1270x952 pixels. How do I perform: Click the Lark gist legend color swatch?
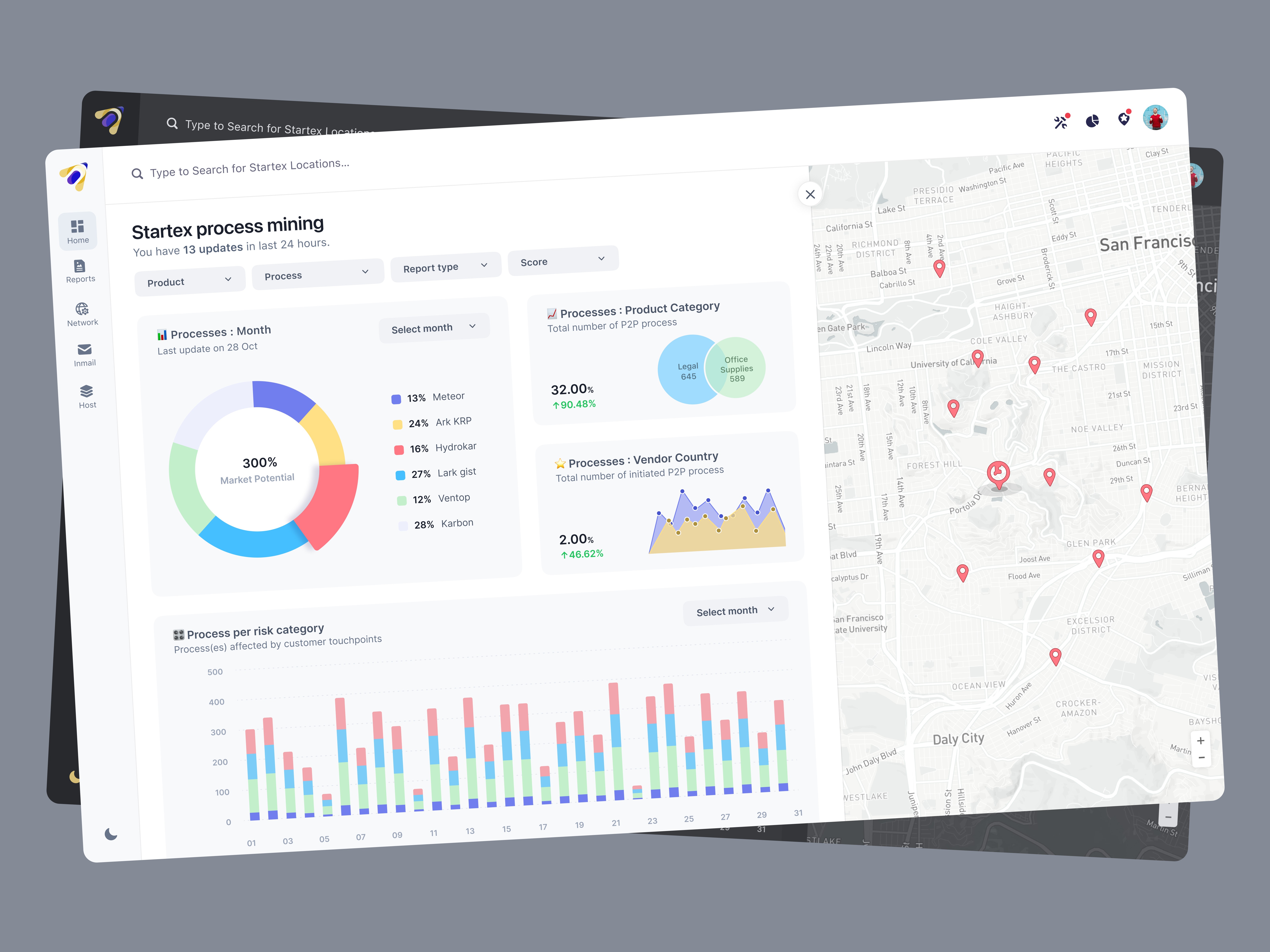400,475
